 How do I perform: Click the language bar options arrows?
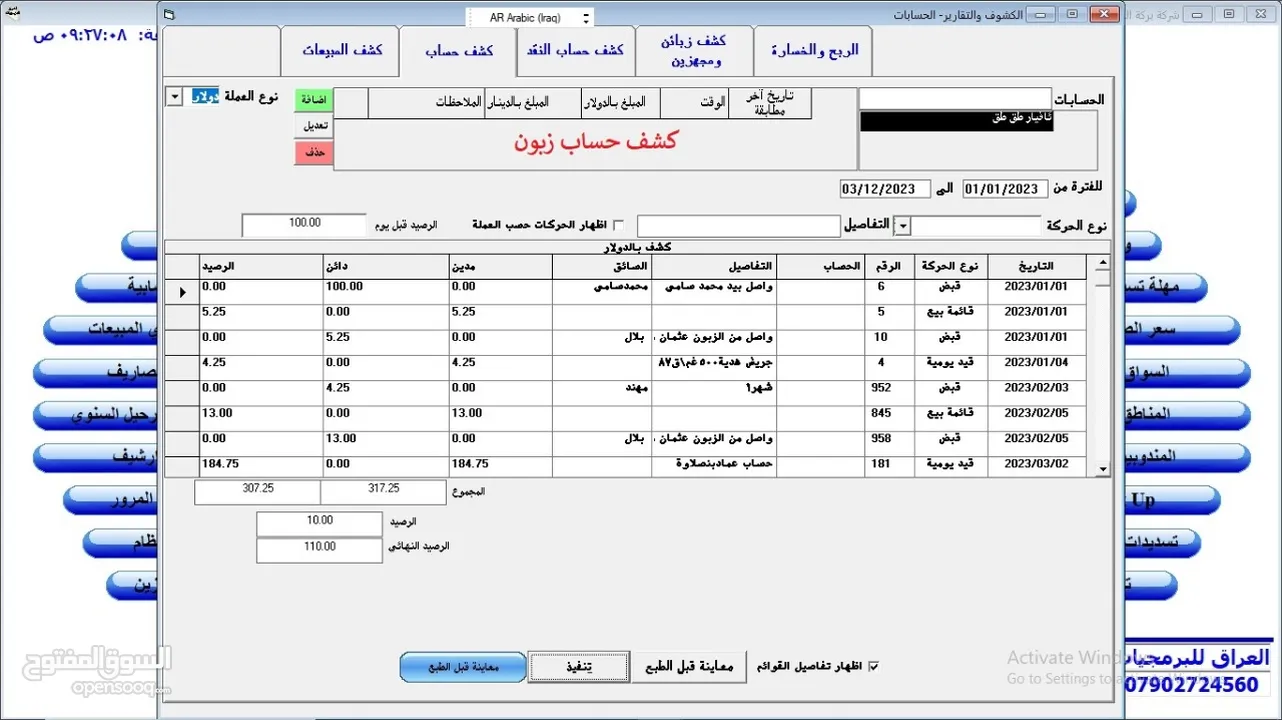coord(586,17)
